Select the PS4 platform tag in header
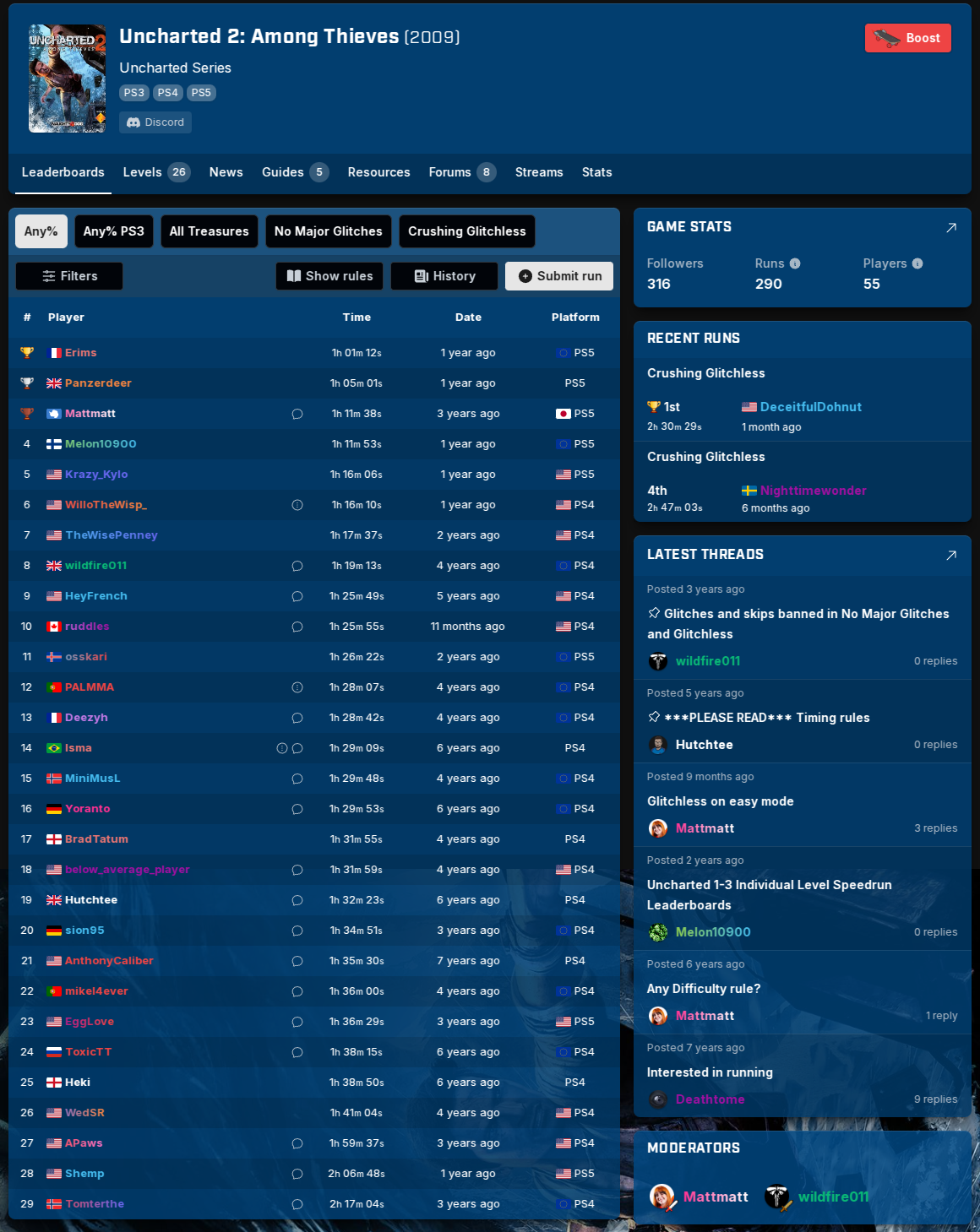 (x=167, y=93)
